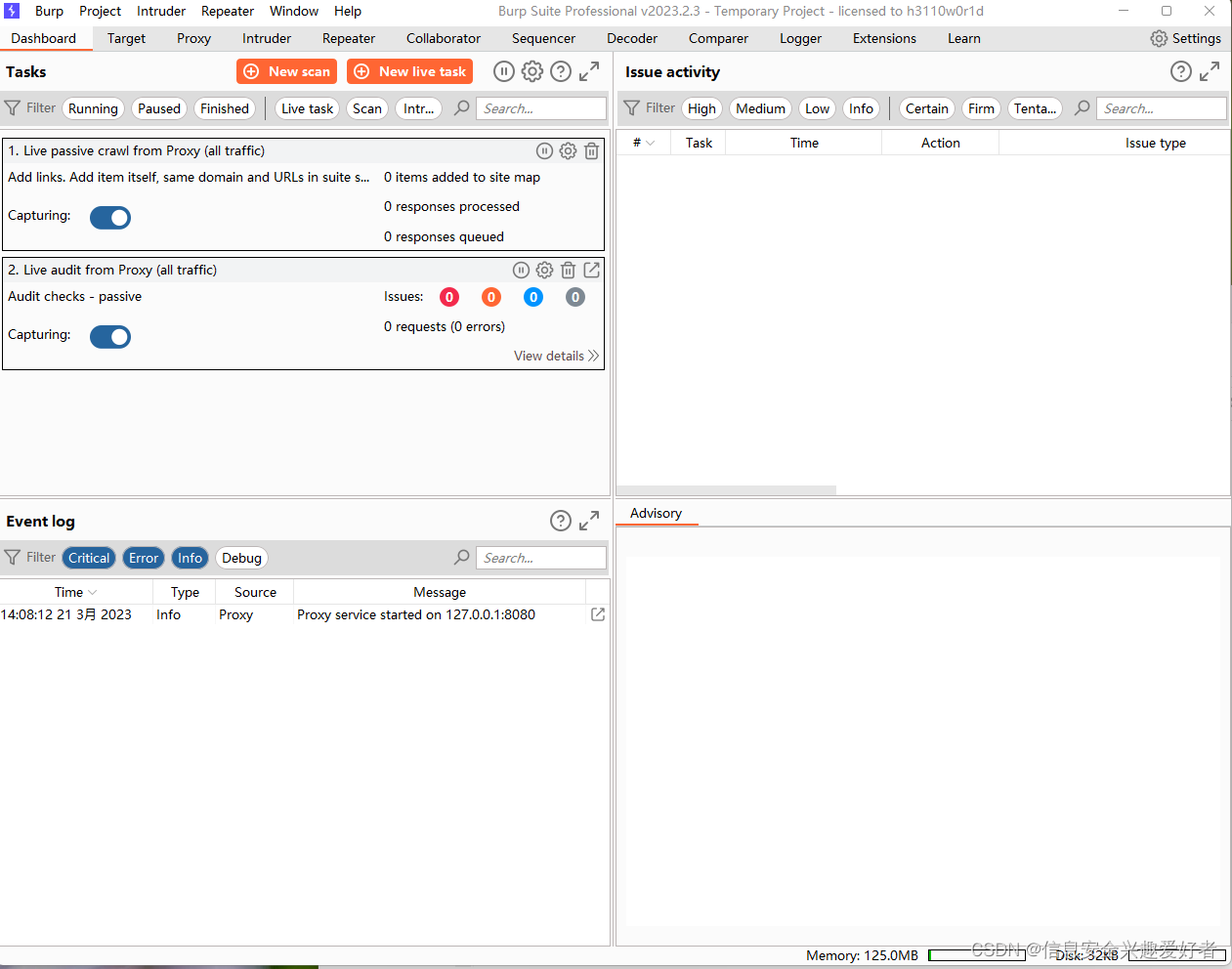
Task: Click the Tasks filter funnel icon
Action: 13,108
